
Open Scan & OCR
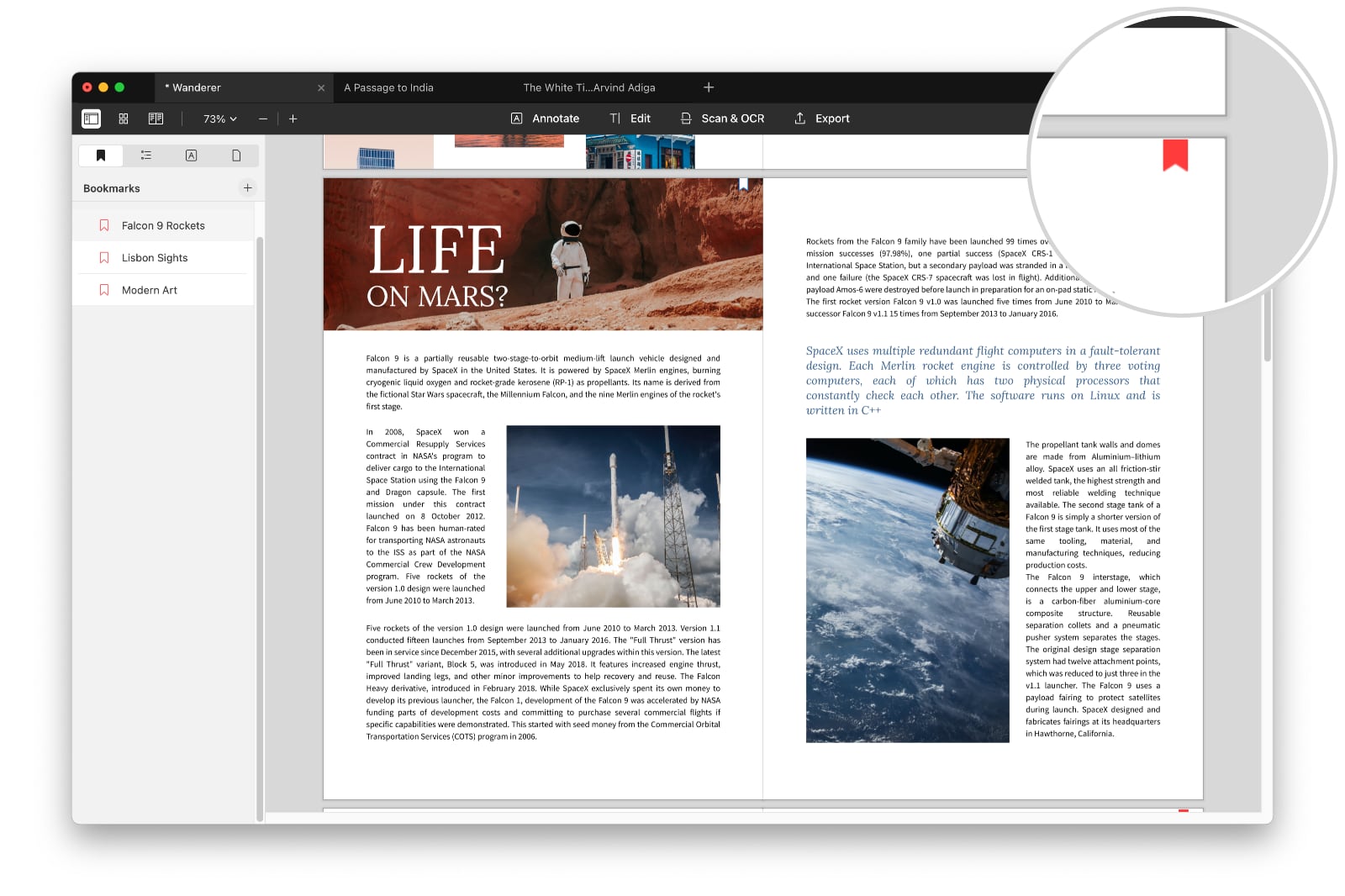pos(722,119)
